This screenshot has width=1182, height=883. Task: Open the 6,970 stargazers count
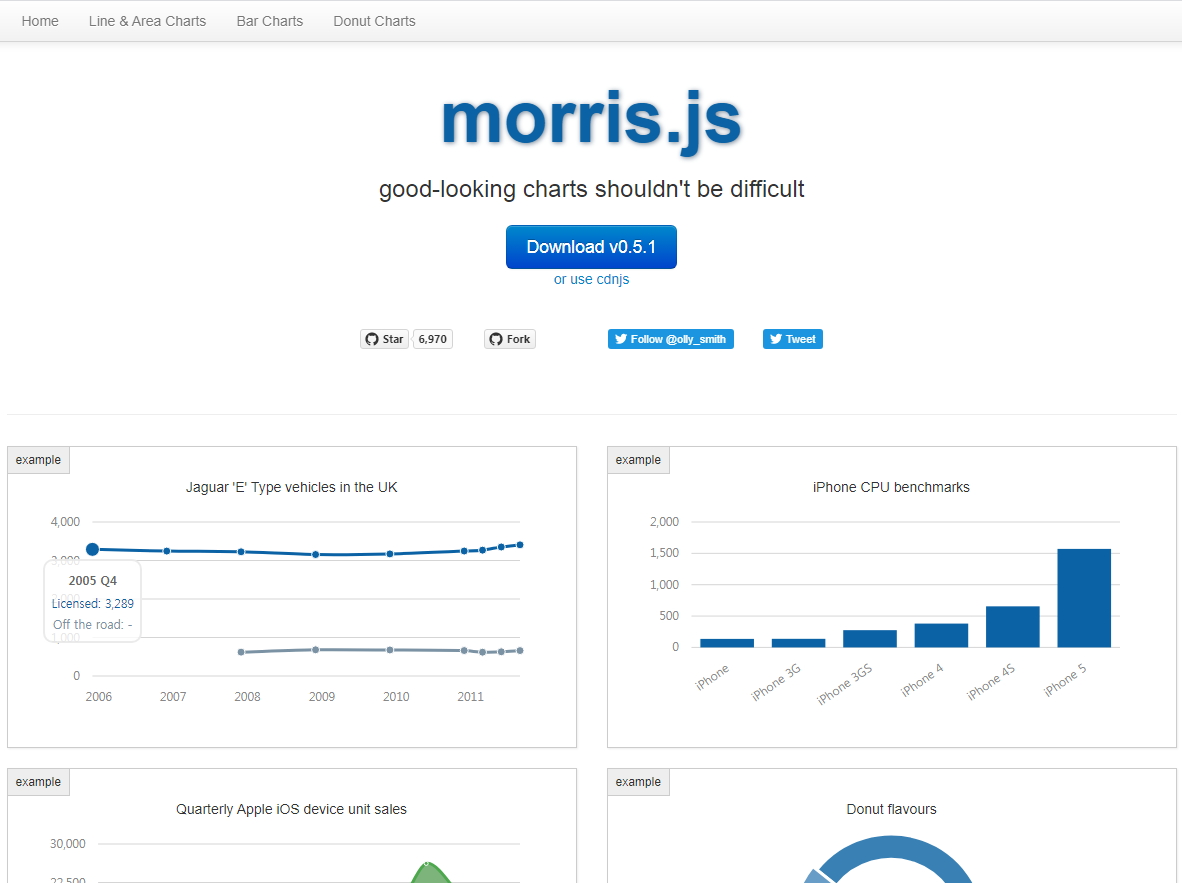tap(433, 339)
